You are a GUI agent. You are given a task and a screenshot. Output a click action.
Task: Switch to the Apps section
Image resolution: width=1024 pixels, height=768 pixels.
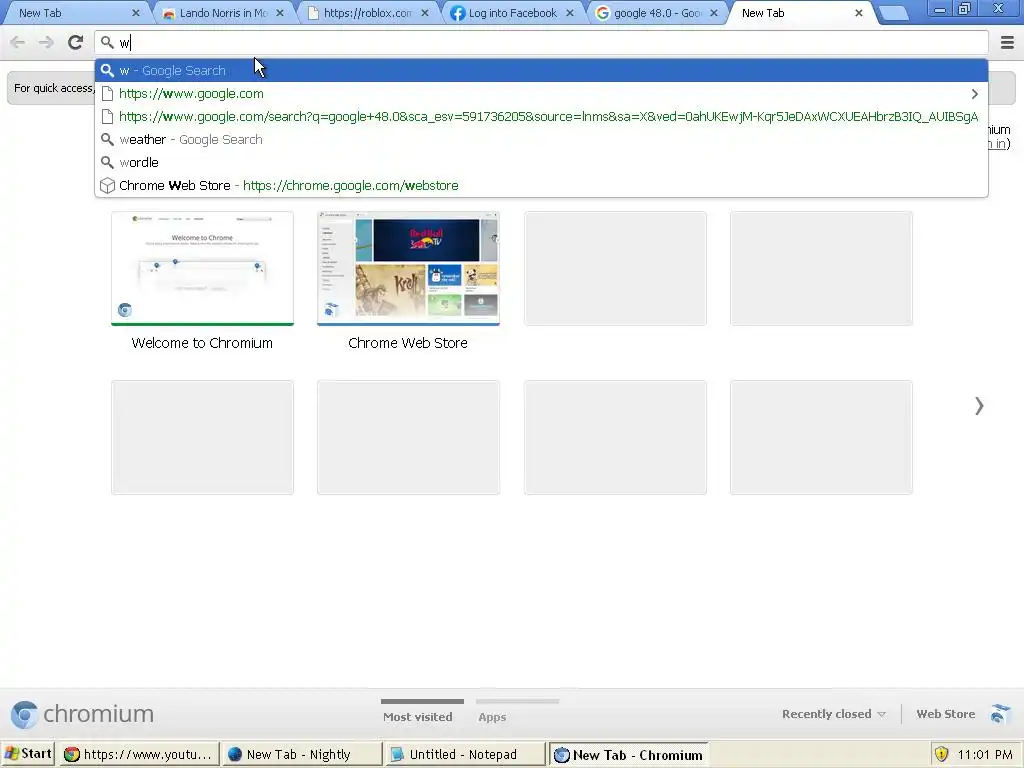pyautogui.click(x=492, y=717)
